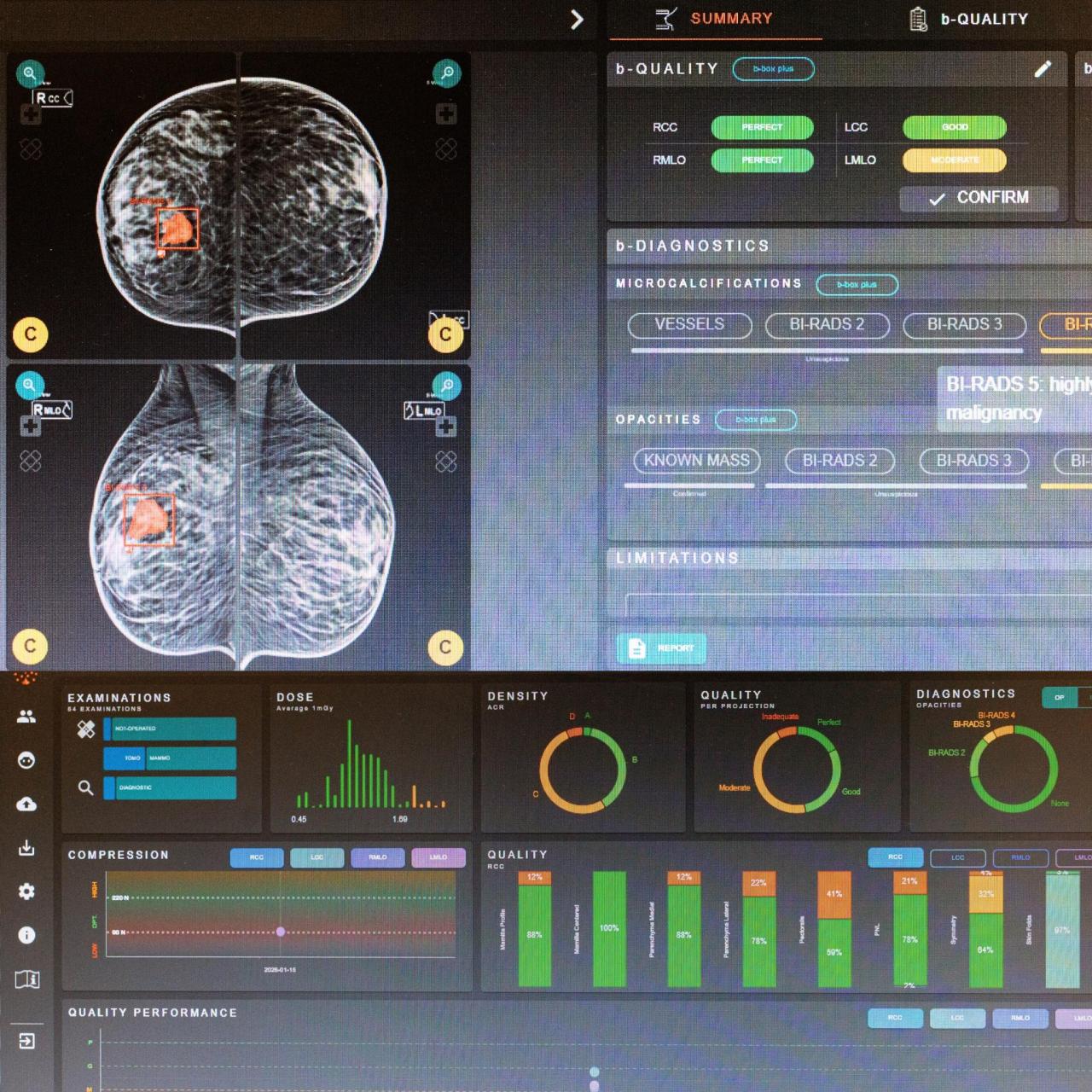Select KNOWN MASS under Opacities
Viewport: 1092px width, 1092px height.
tap(696, 461)
